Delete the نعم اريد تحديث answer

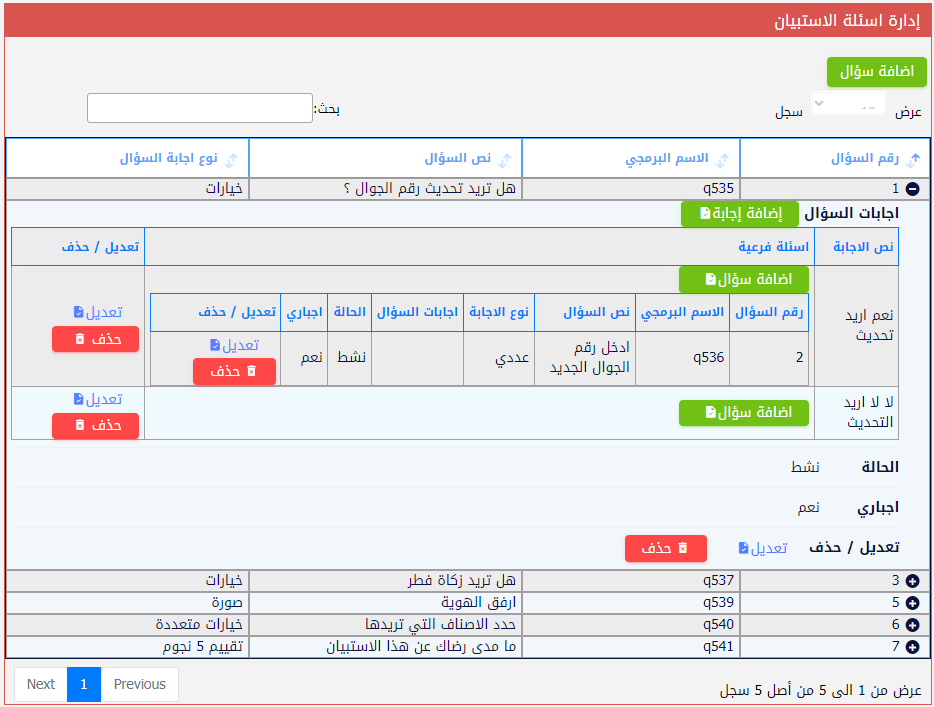tap(95, 339)
